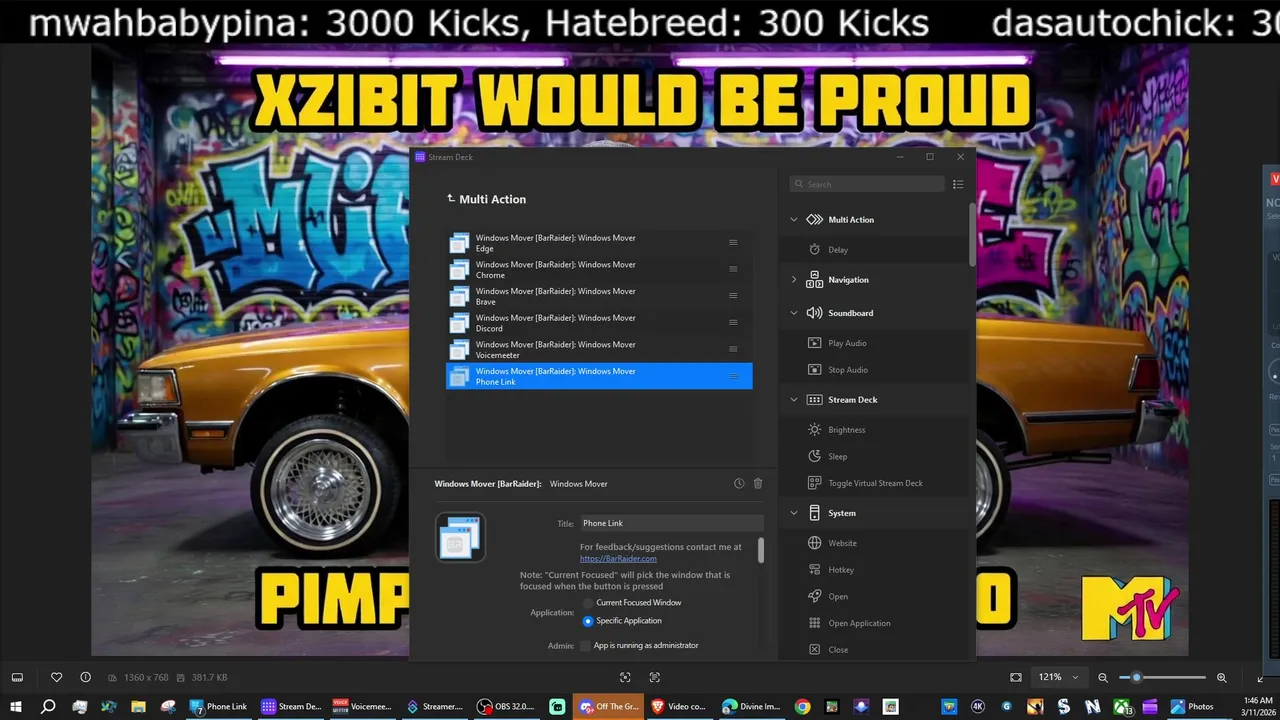Favorite the image with heart icon in Photos
The width and height of the screenshot is (1280, 720).
click(57, 677)
